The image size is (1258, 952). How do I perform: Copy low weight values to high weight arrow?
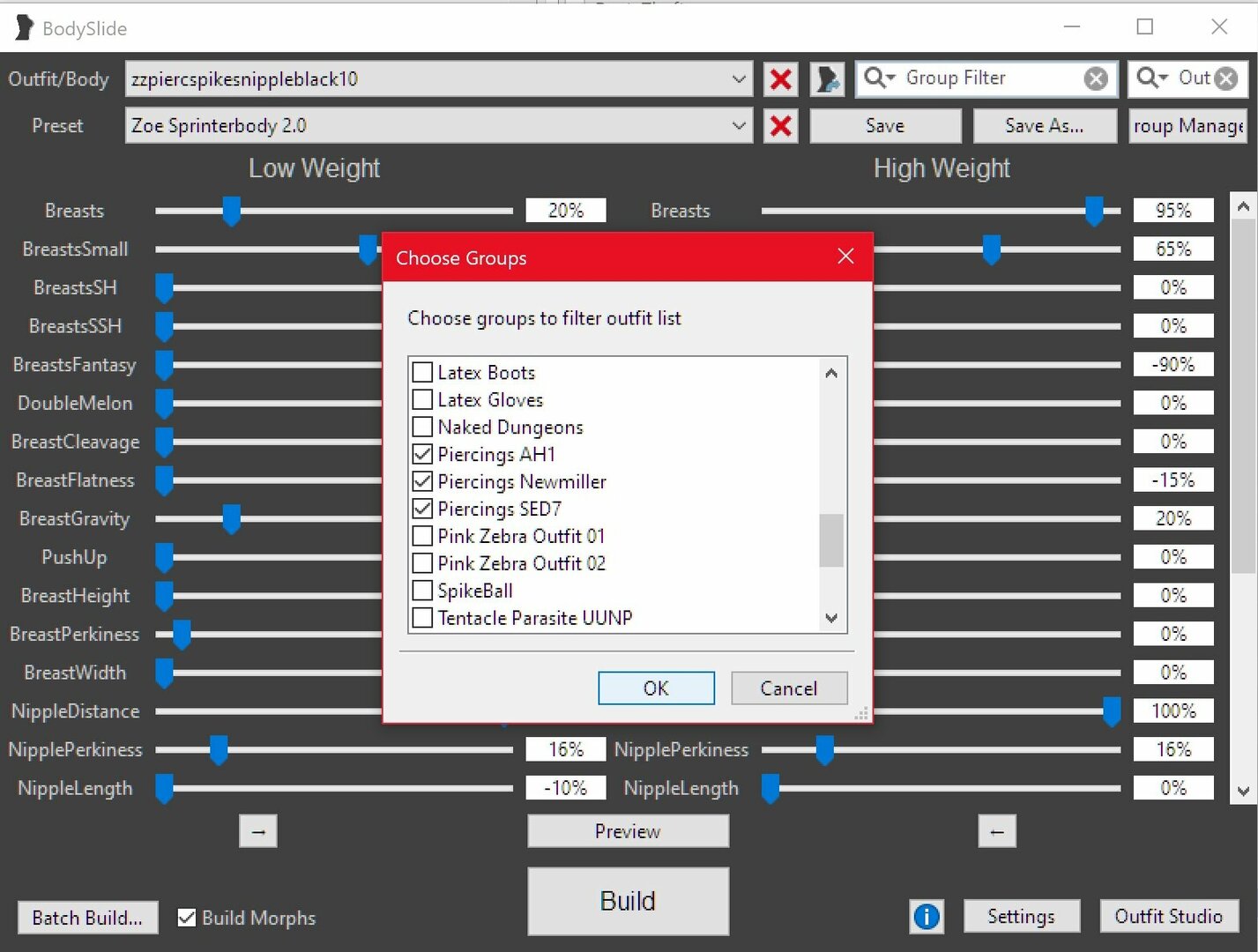[258, 831]
